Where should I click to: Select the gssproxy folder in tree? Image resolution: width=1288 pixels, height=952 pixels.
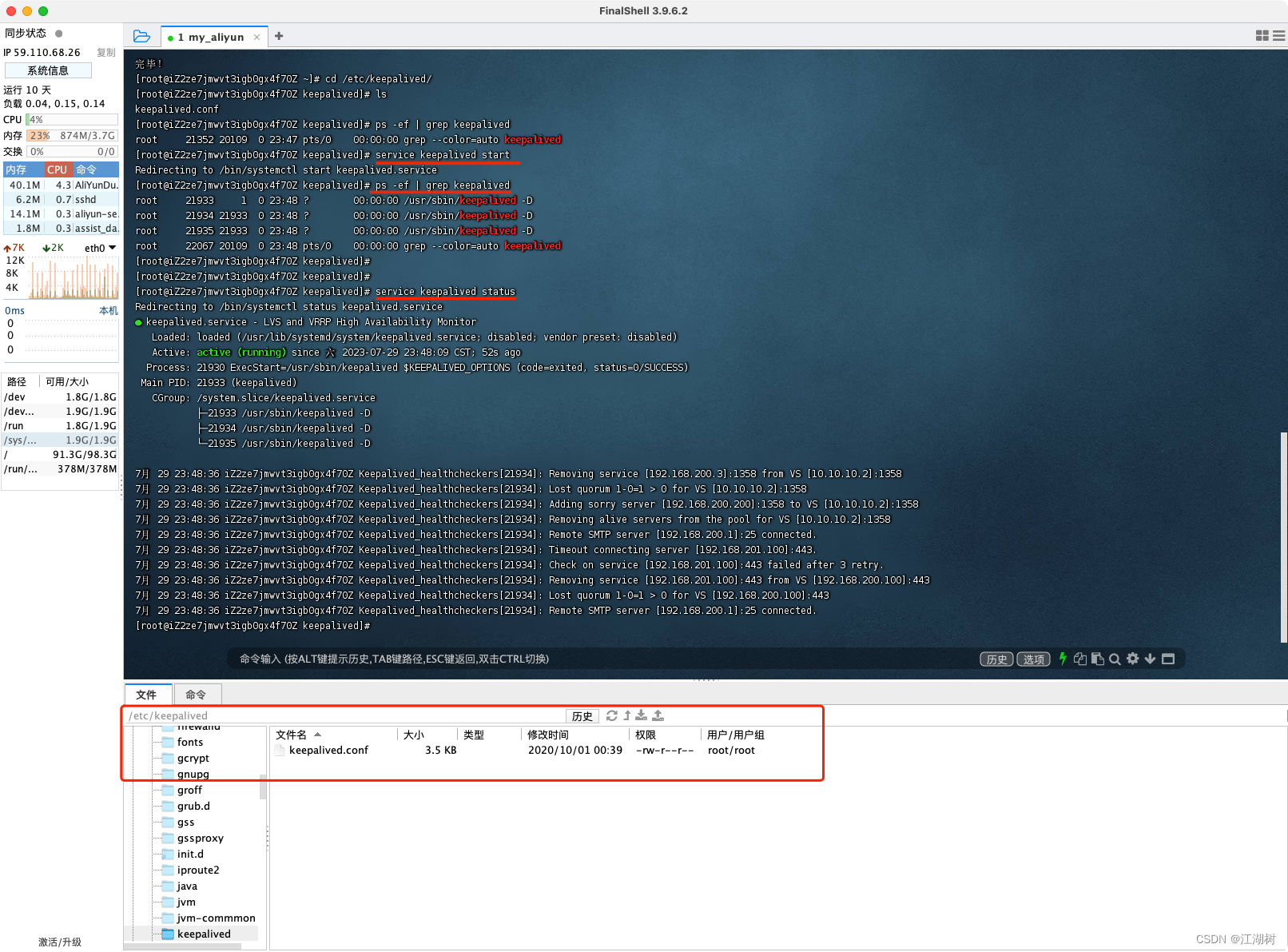click(x=200, y=838)
